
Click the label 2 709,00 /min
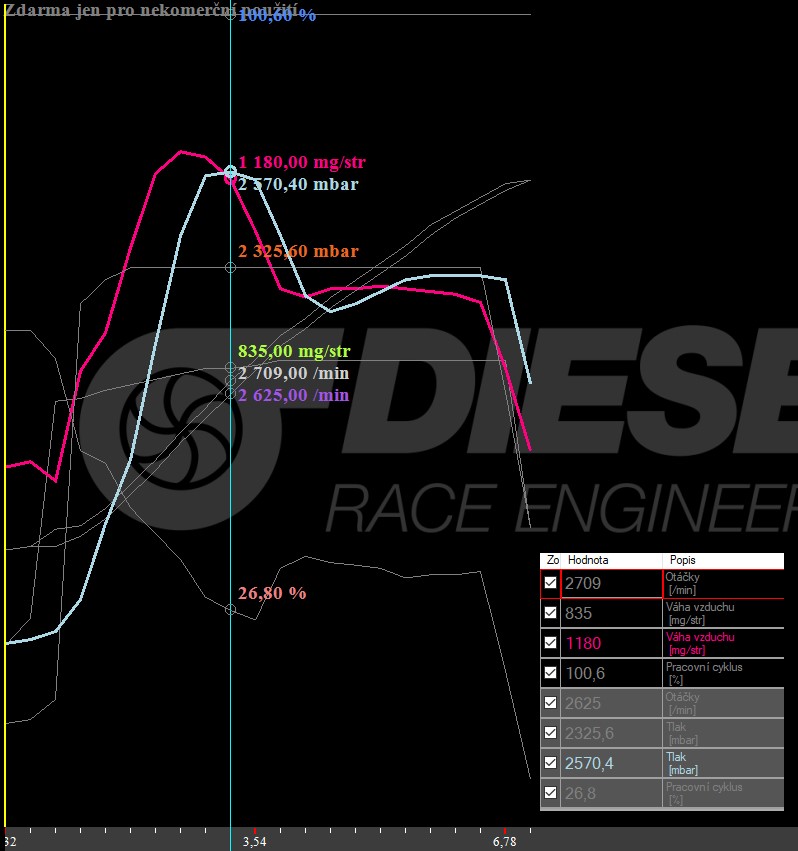[293, 373]
